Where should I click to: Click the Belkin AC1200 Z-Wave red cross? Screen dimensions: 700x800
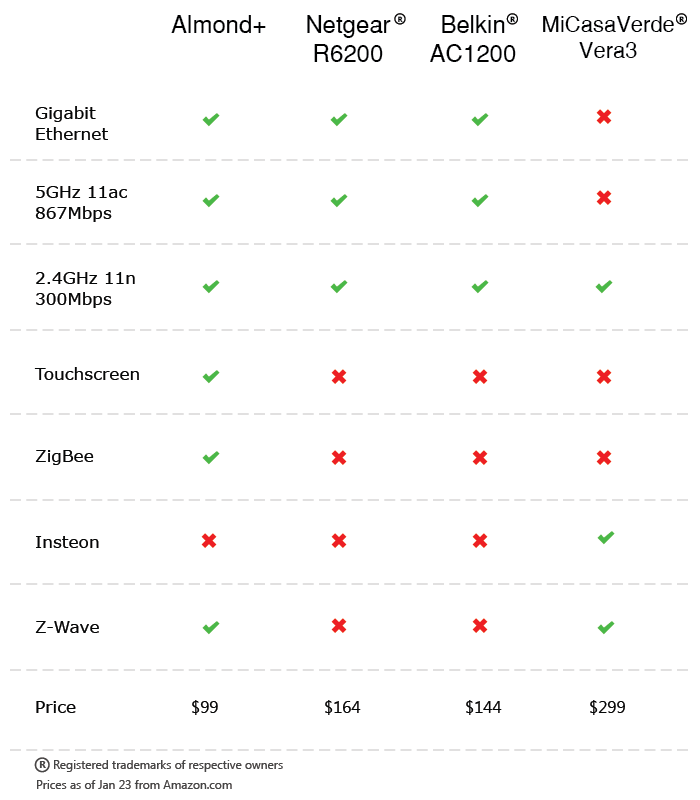(480, 626)
